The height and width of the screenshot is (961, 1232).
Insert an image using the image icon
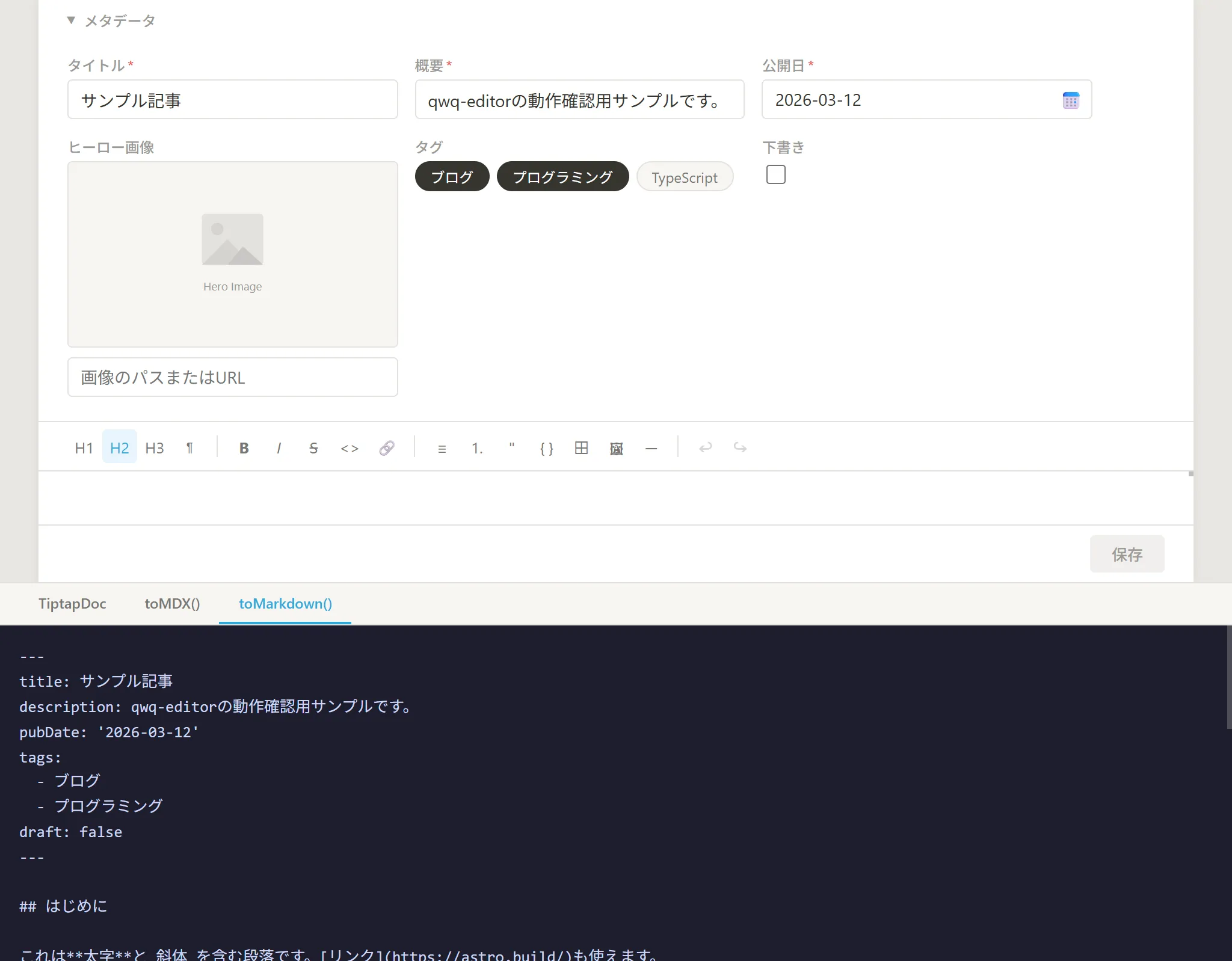coord(616,447)
